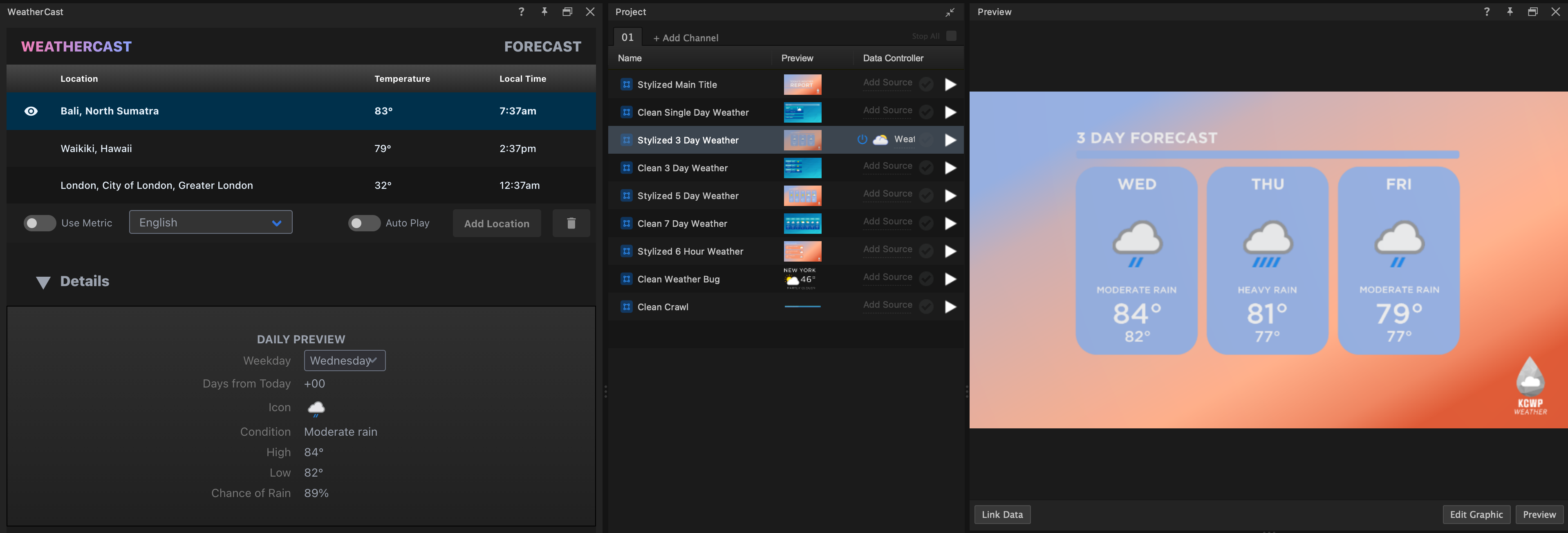Switch to the FORECAST tab

click(x=542, y=46)
